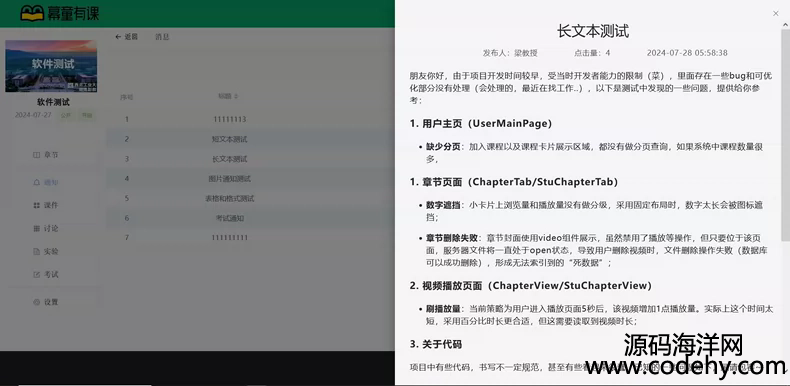Click the bold term 刷播放量
Viewport: 790px width, 386px height.
pos(443,308)
